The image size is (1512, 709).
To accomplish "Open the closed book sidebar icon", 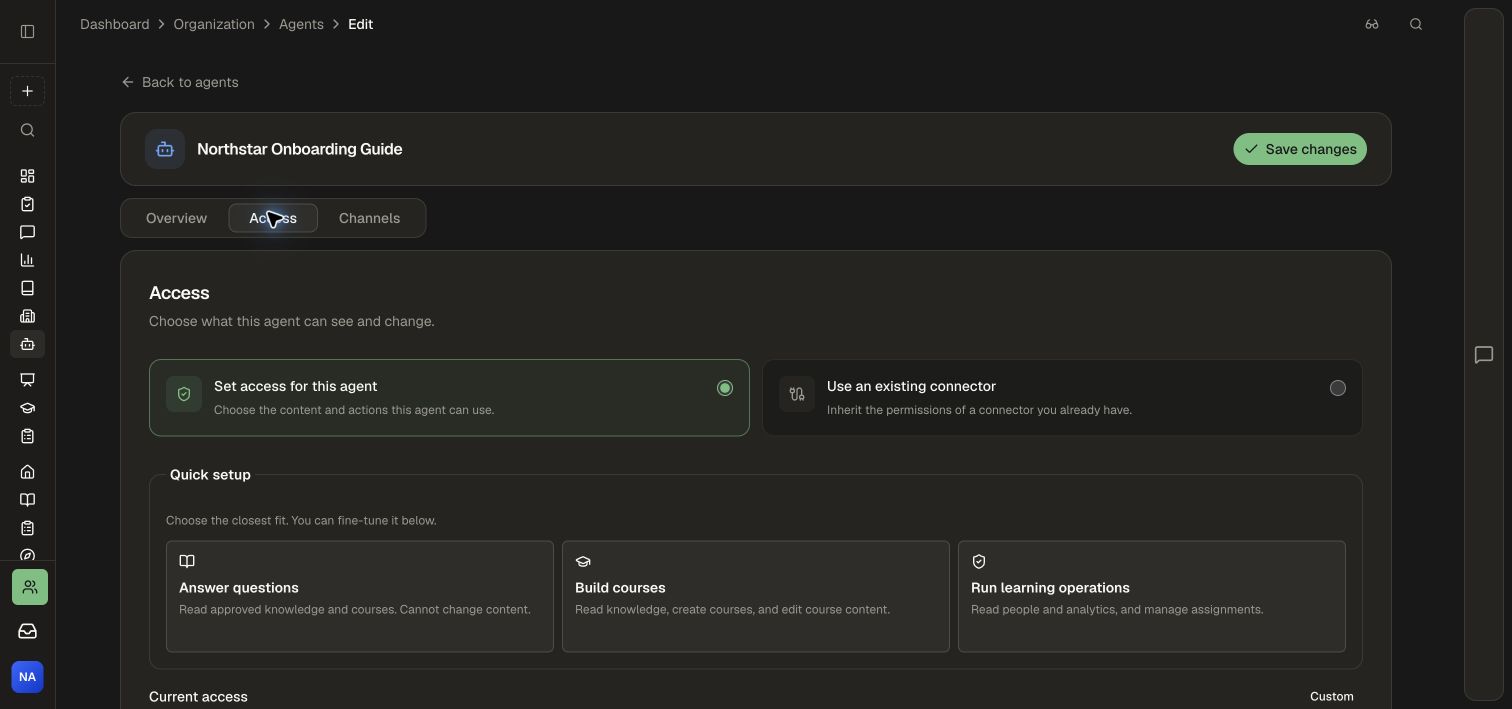I will 27,288.
